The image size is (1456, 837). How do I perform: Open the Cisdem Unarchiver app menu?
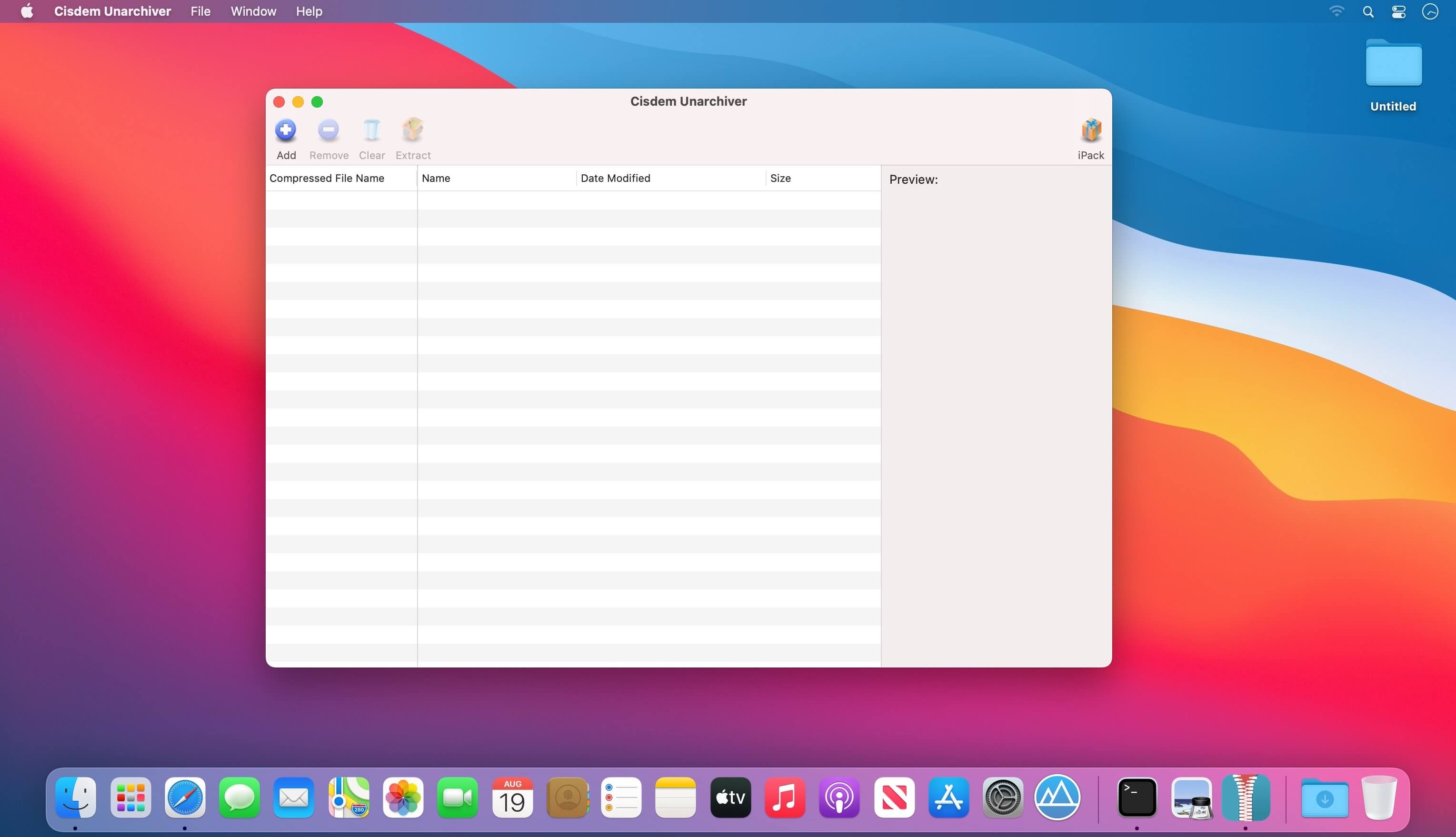click(x=112, y=11)
